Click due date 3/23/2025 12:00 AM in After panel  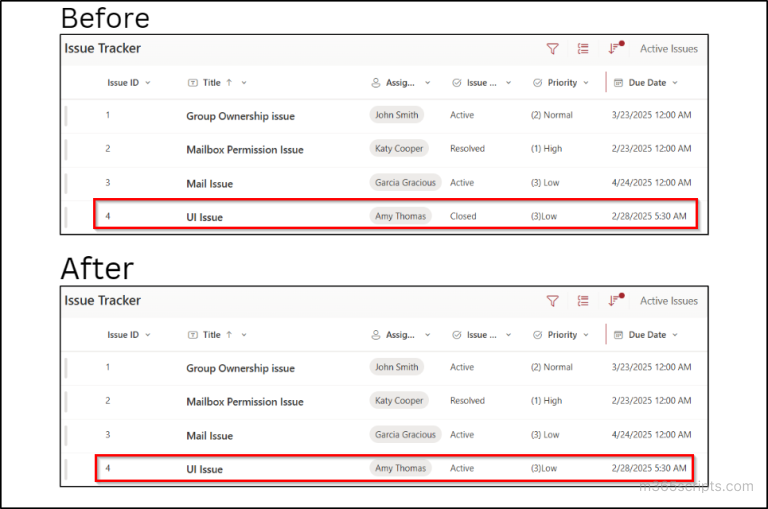[651, 367]
